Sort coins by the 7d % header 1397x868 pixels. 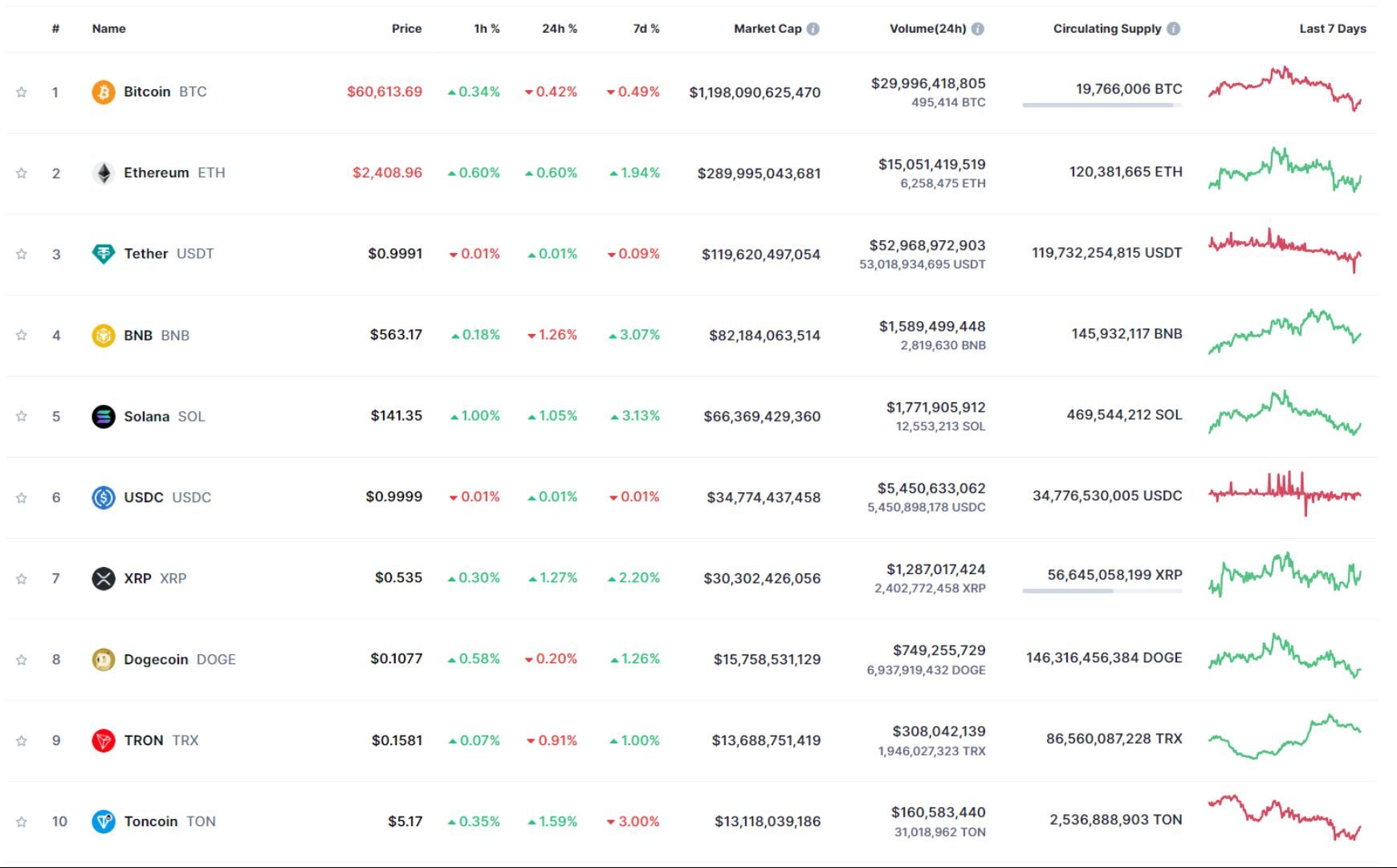646,29
